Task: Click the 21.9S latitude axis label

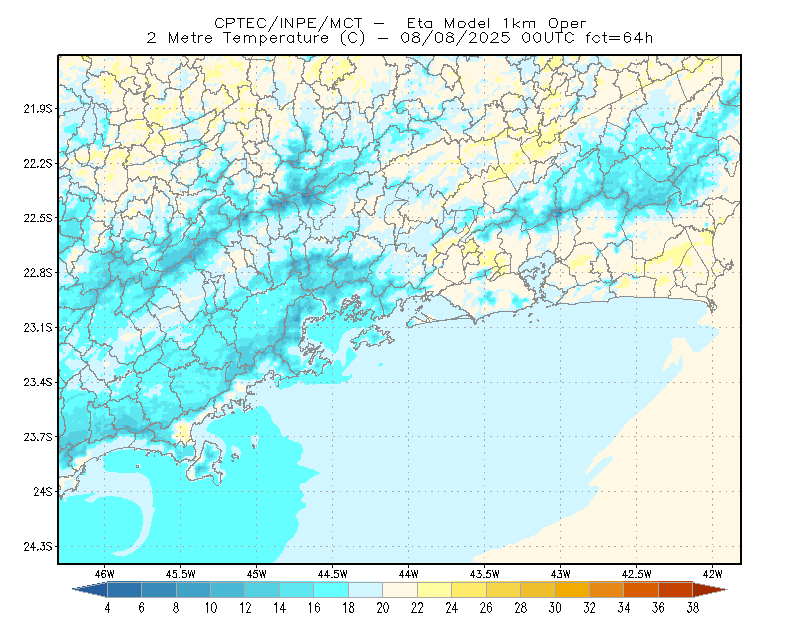Action: 38,109
